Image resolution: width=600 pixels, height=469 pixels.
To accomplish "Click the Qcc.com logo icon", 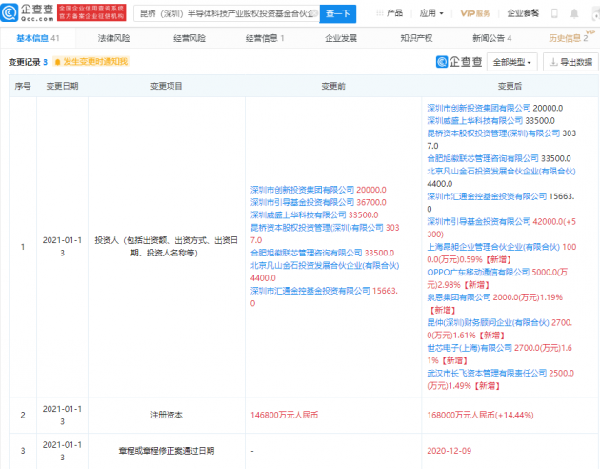I will coord(10,13).
